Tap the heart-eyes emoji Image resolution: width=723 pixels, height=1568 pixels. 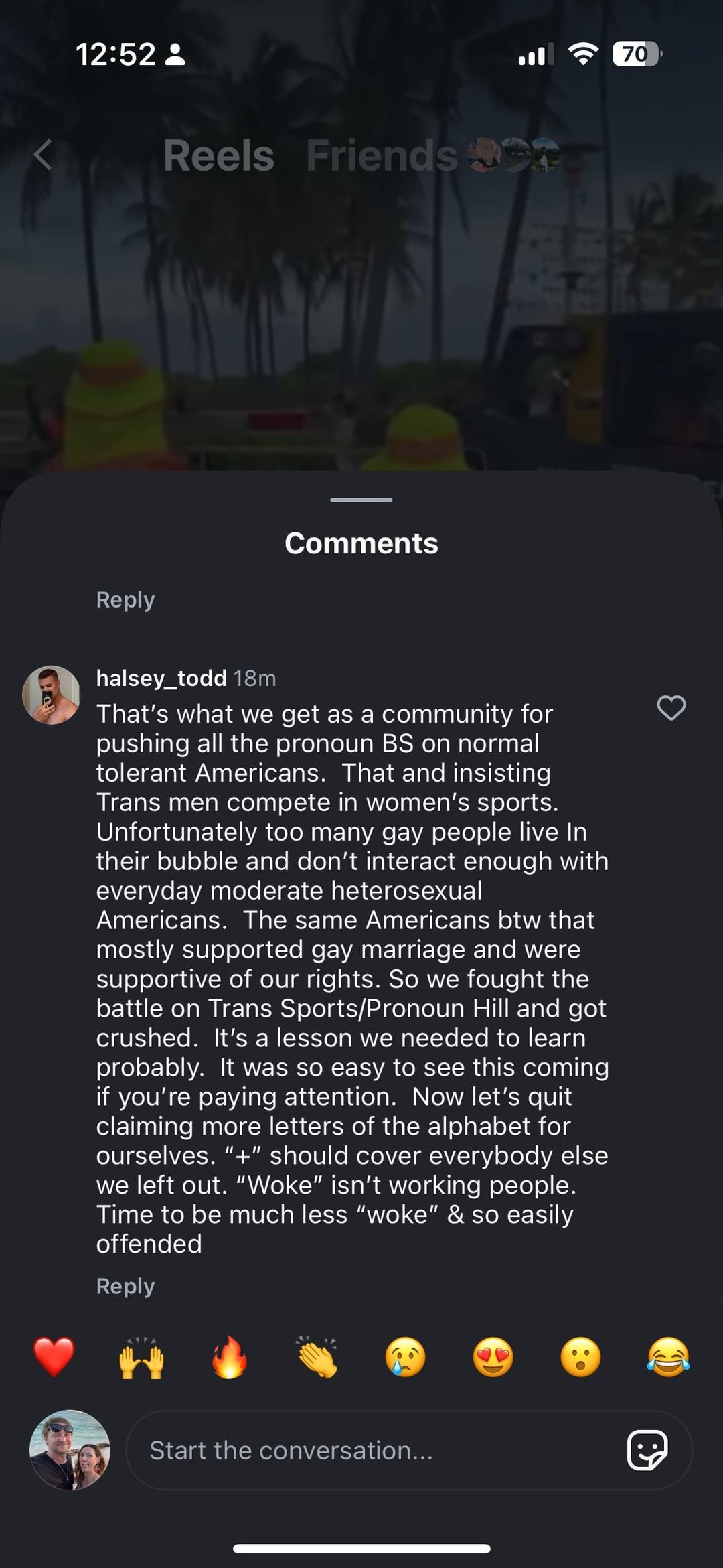[493, 1357]
